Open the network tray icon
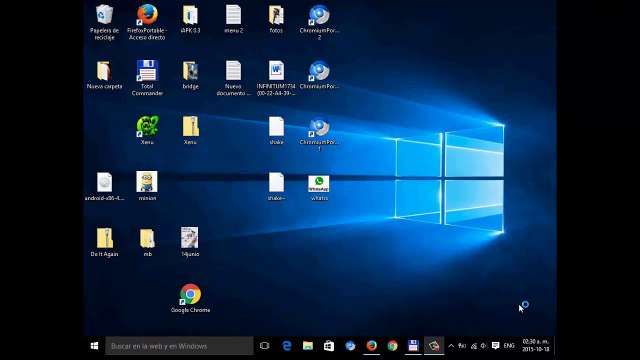 [x=473, y=346]
